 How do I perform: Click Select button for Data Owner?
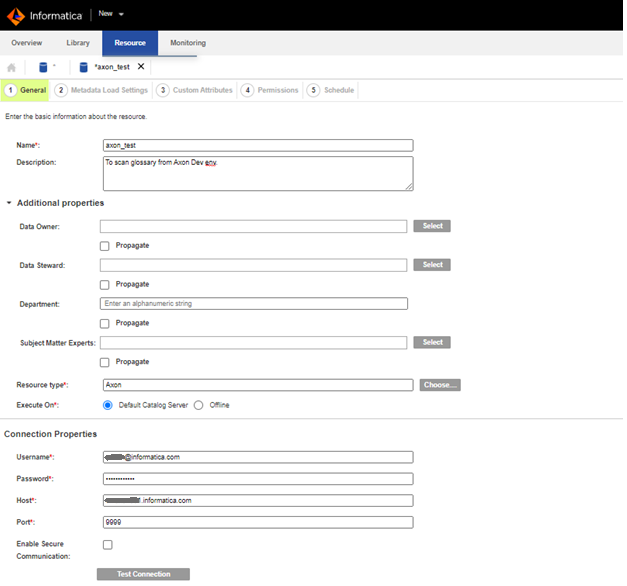432,226
